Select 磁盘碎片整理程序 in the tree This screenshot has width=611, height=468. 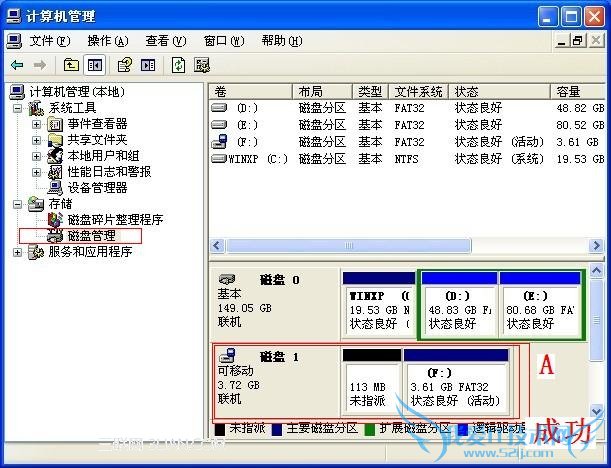(x=115, y=220)
